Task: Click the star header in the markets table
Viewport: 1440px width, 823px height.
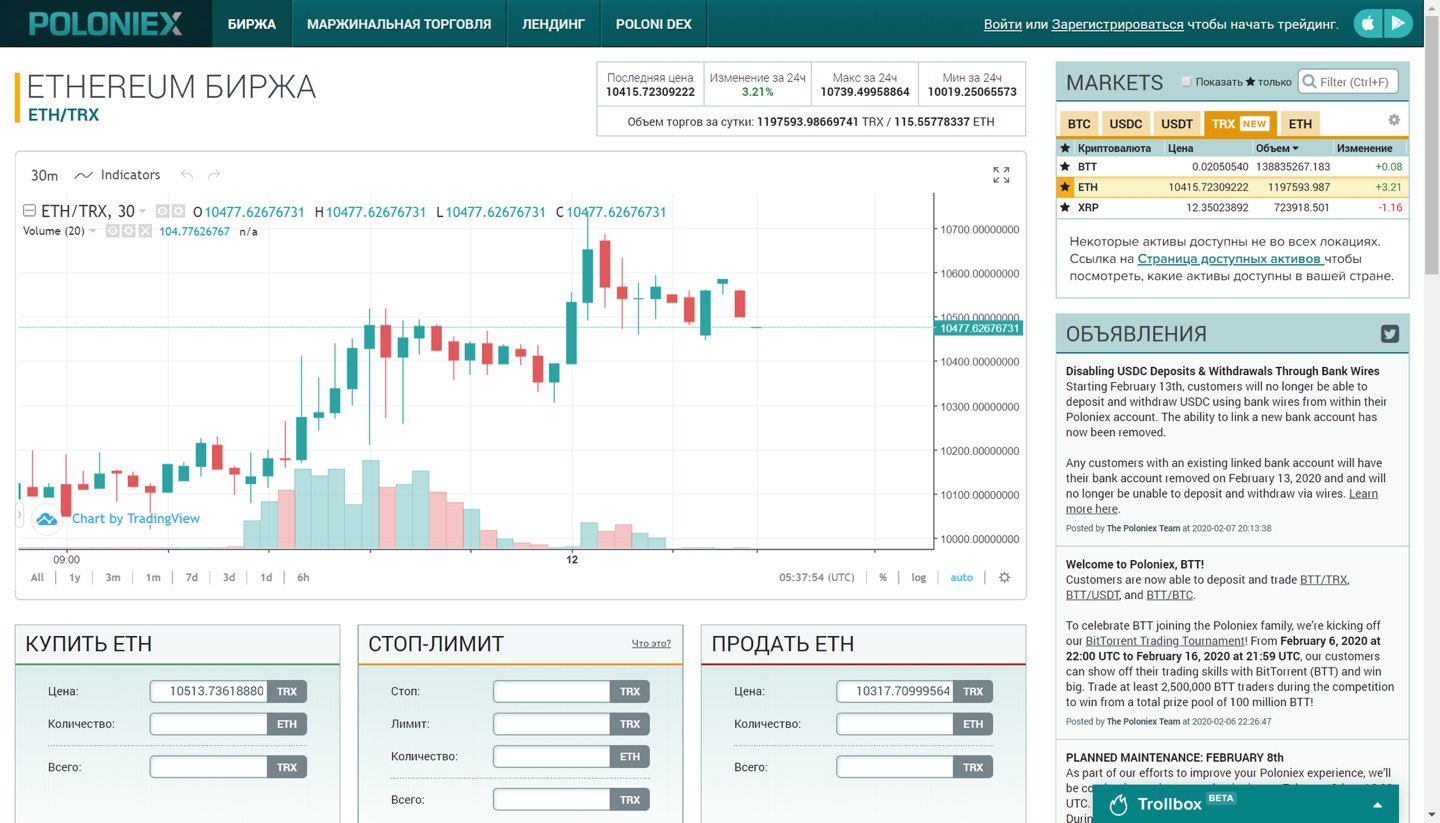Action: (1065, 148)
